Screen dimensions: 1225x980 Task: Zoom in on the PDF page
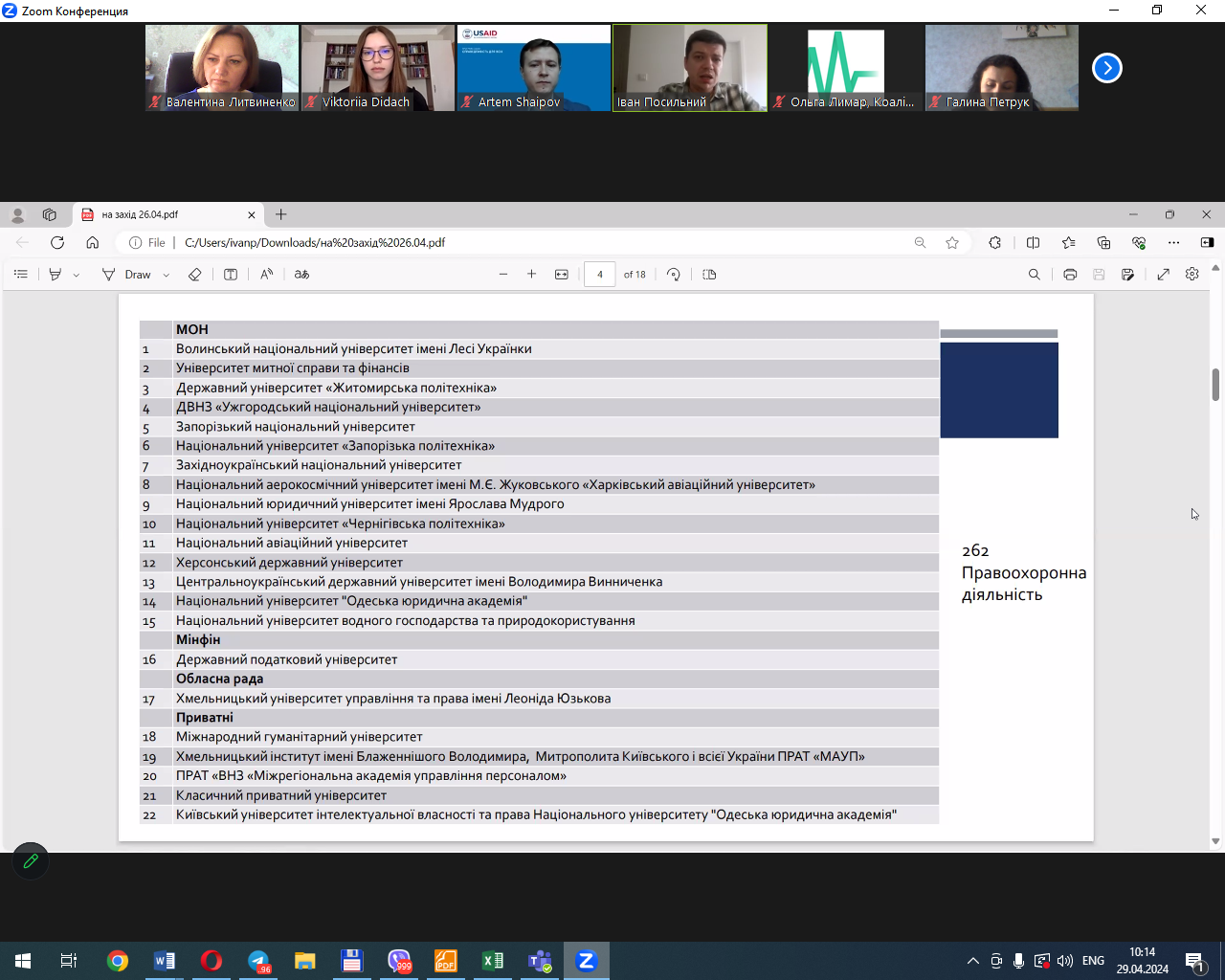[x=532, y=275]
